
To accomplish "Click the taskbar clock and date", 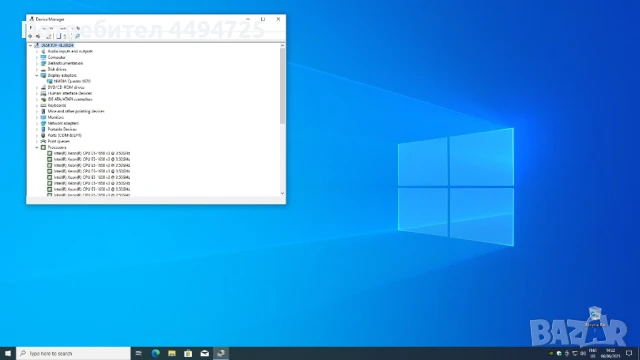I will 611,353.
